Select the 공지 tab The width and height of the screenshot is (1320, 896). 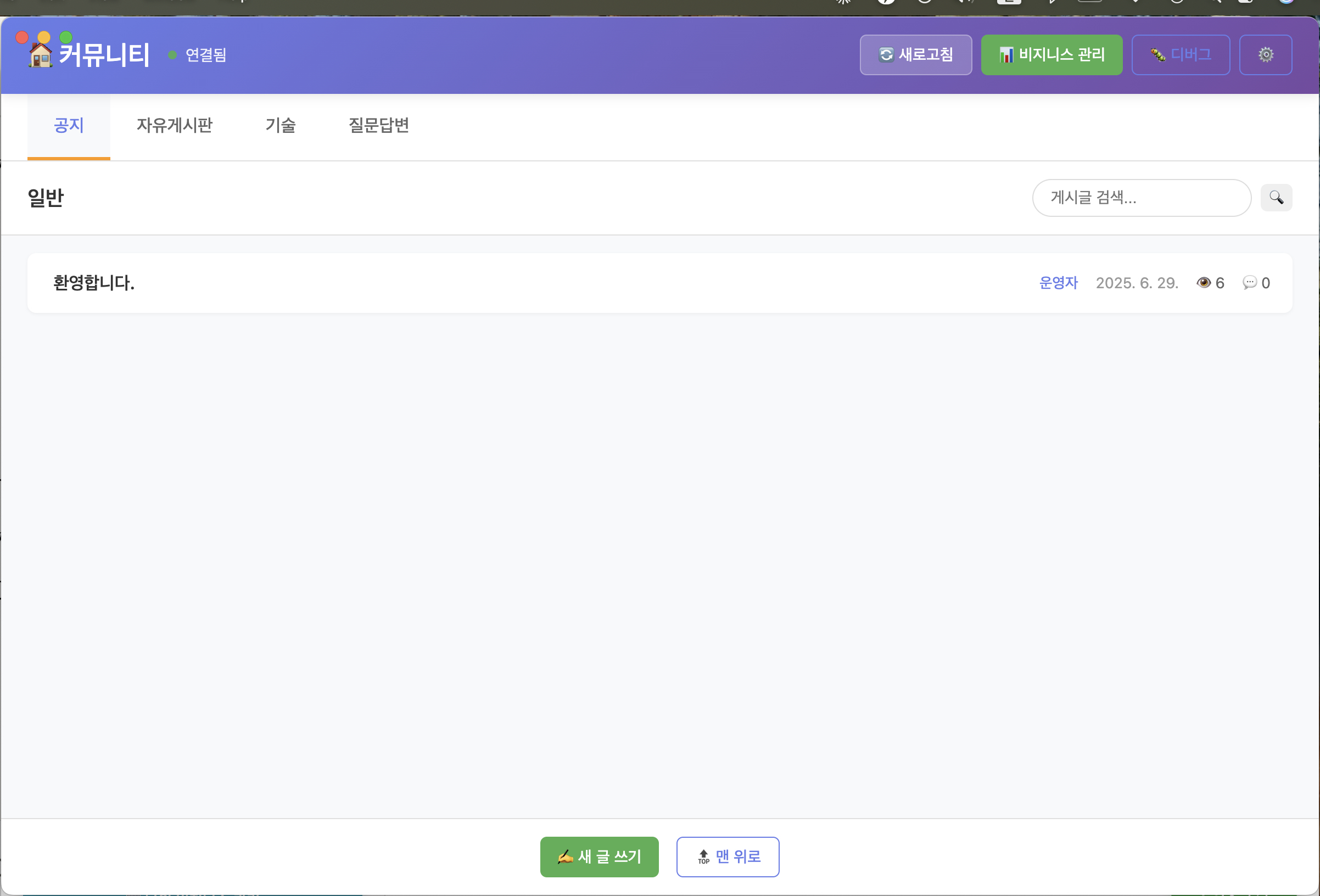coord(69,126)
